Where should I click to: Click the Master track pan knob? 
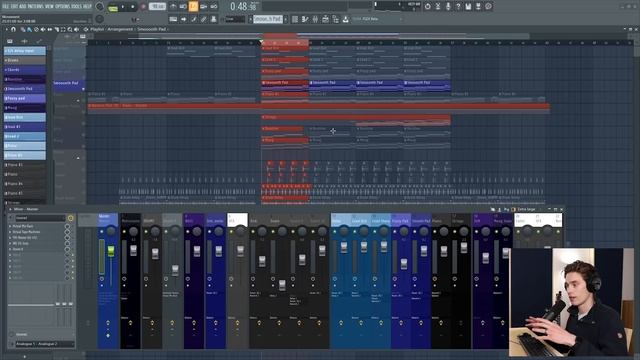tap(111, 231)
